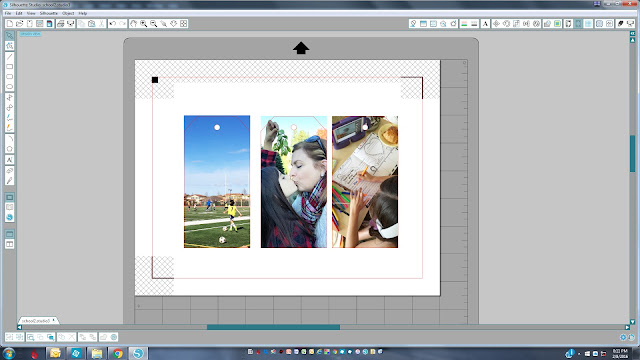Close the school2.studio3 document tab

(x=53, y=320)
